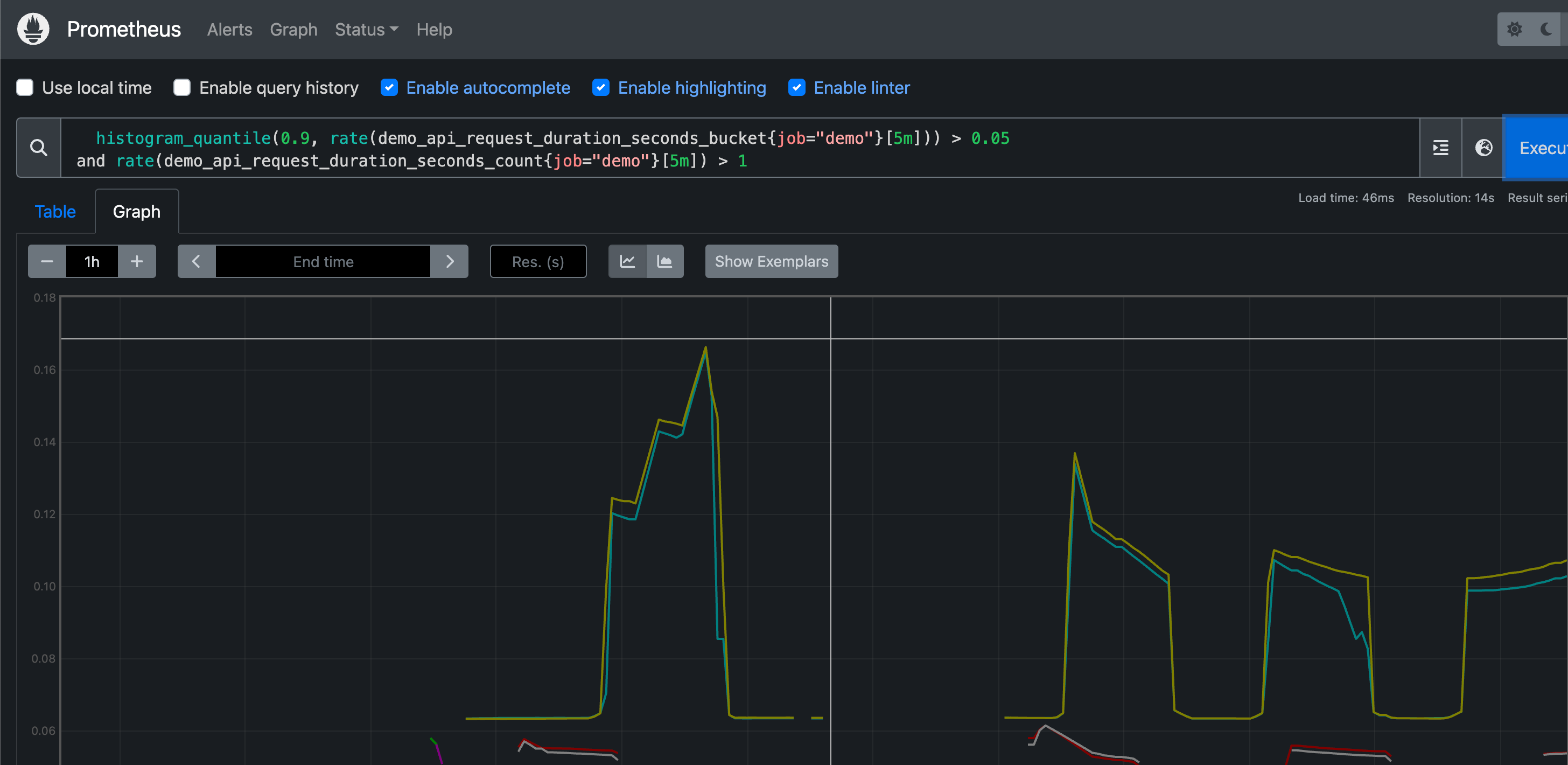Click the 0.16 y-axis label

click(45, 370)
